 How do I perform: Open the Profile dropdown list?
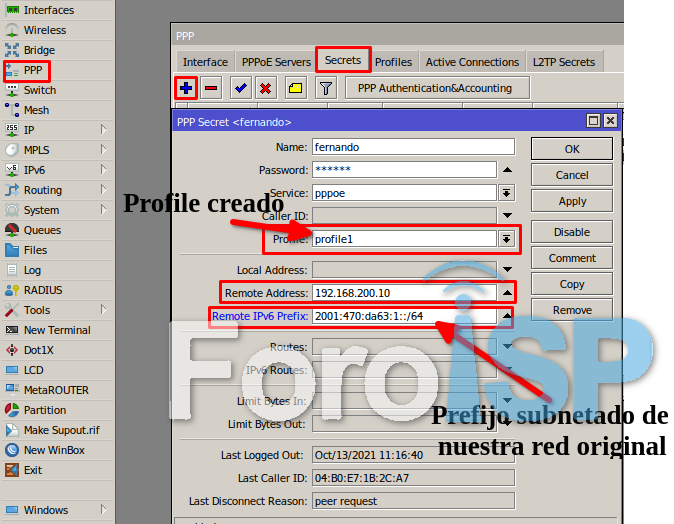coord(507,239)
